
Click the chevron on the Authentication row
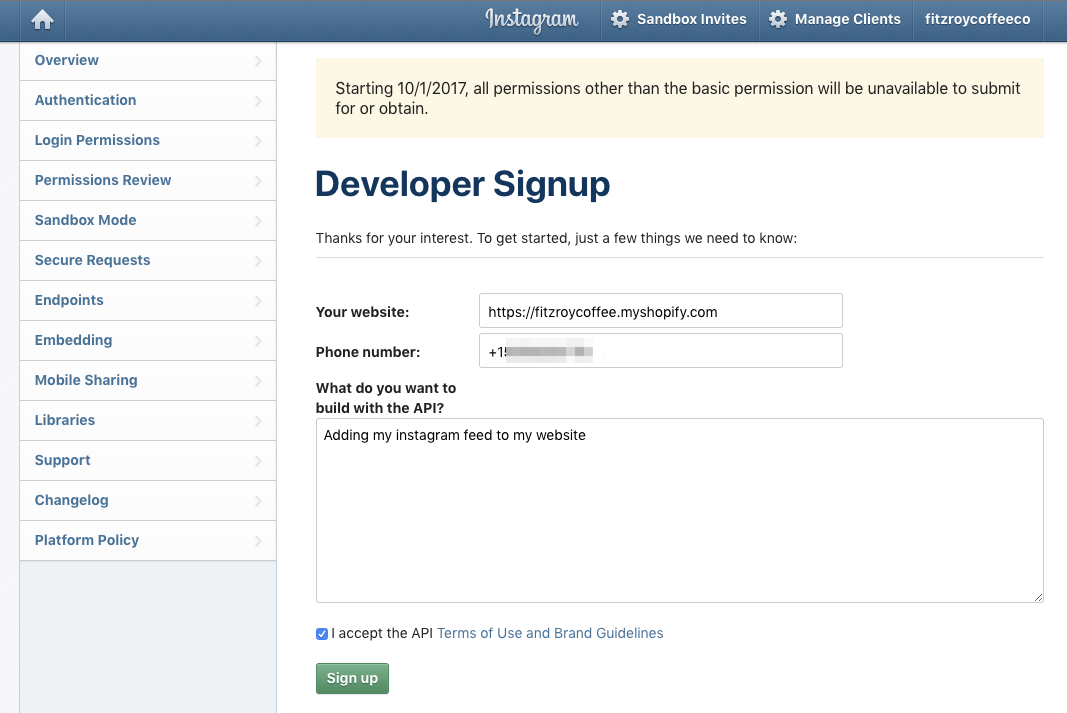(258, 101)
